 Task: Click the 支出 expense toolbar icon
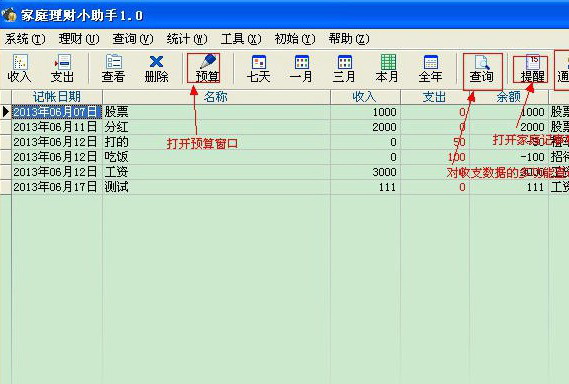click(62, 69)
